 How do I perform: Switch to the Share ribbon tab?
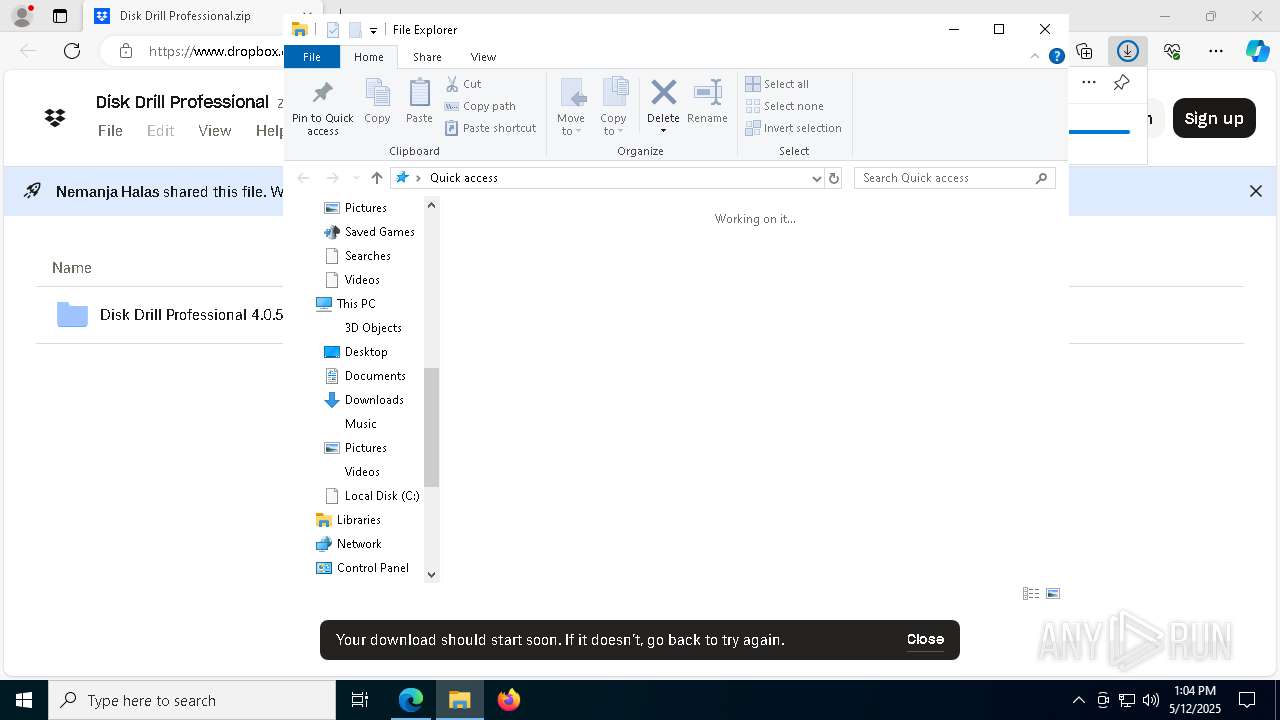(x=427, y=57)
